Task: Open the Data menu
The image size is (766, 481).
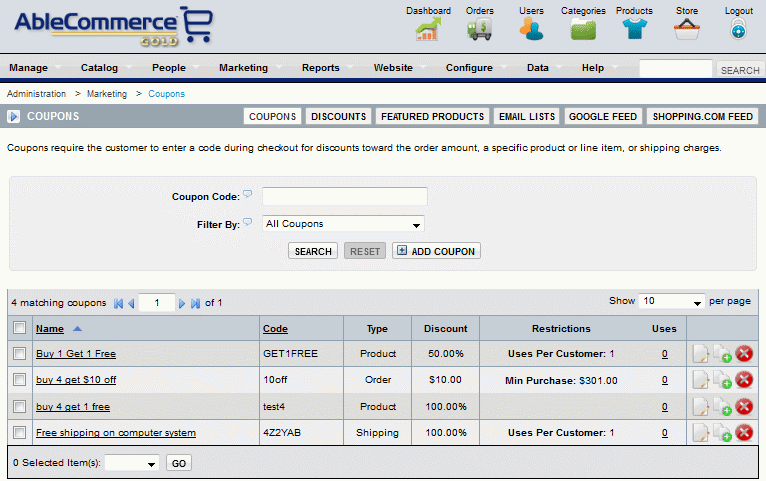Action: pyautogui.click(x=538, y=68)
